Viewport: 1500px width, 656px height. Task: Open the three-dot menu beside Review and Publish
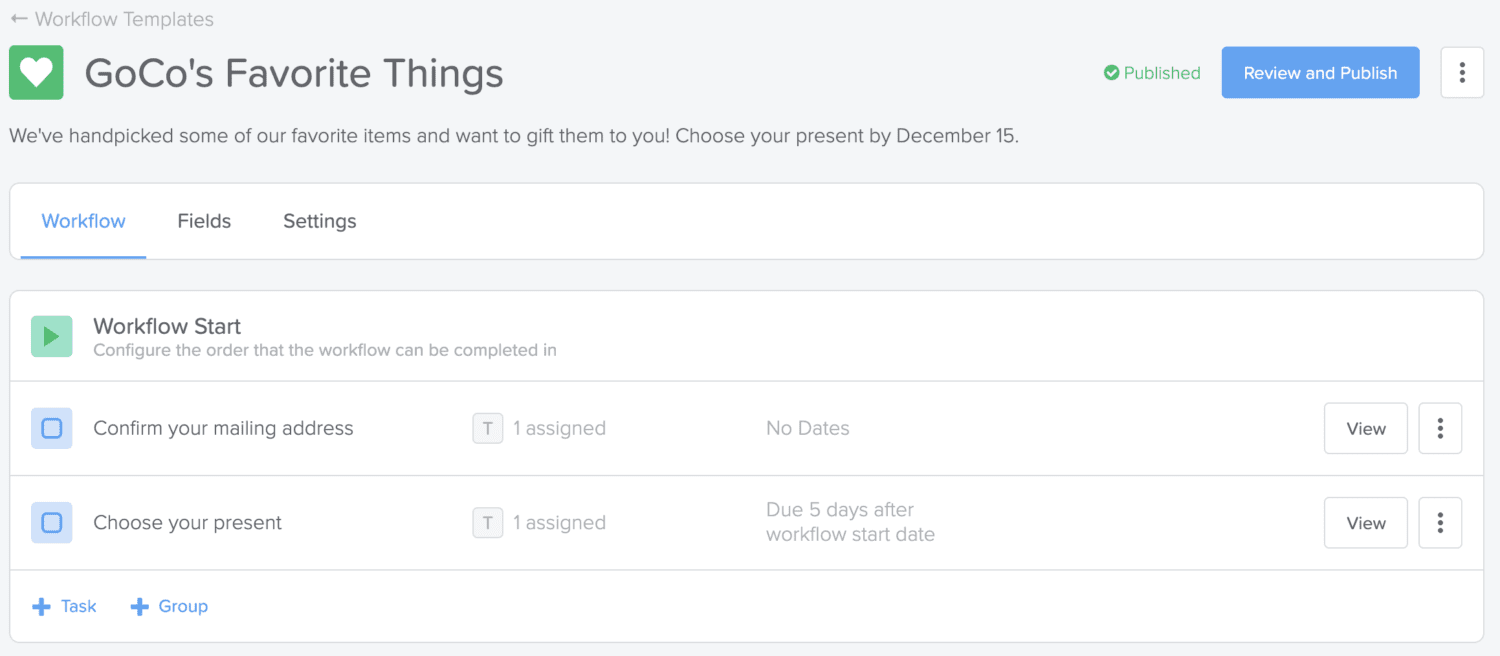(1462, 72)
